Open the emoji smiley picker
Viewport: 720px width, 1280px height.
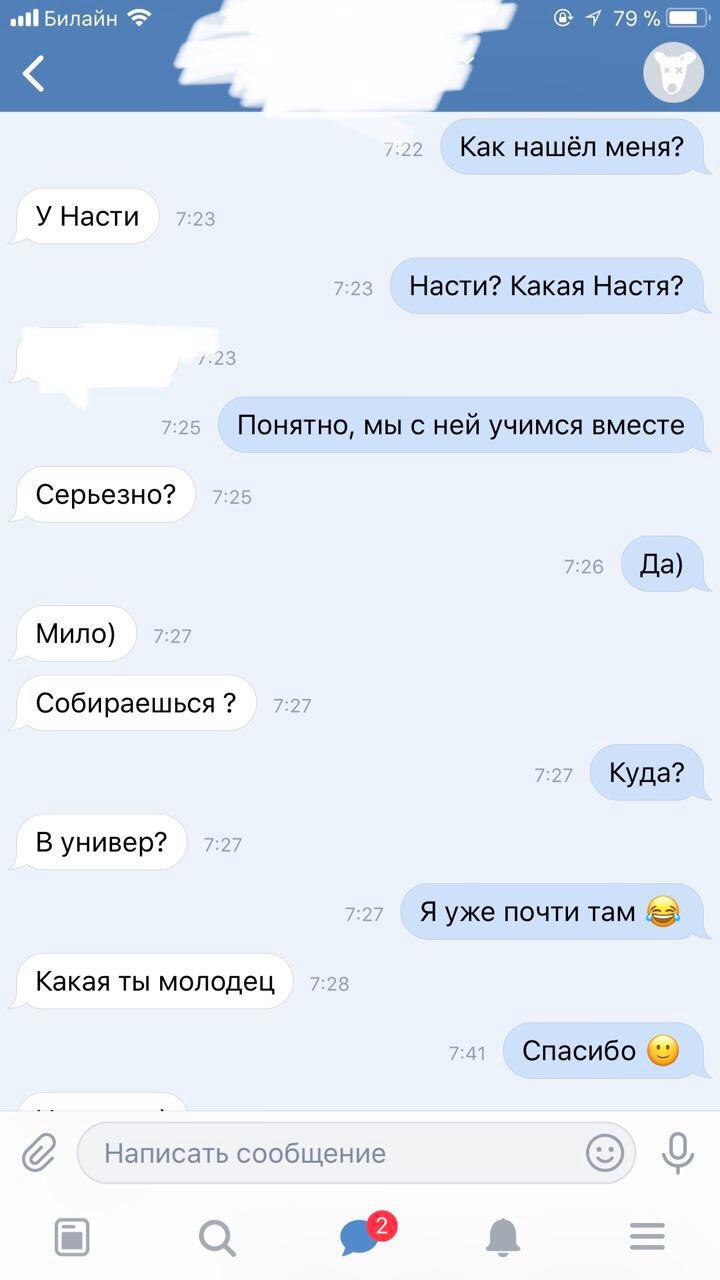tap(605, 1153)
